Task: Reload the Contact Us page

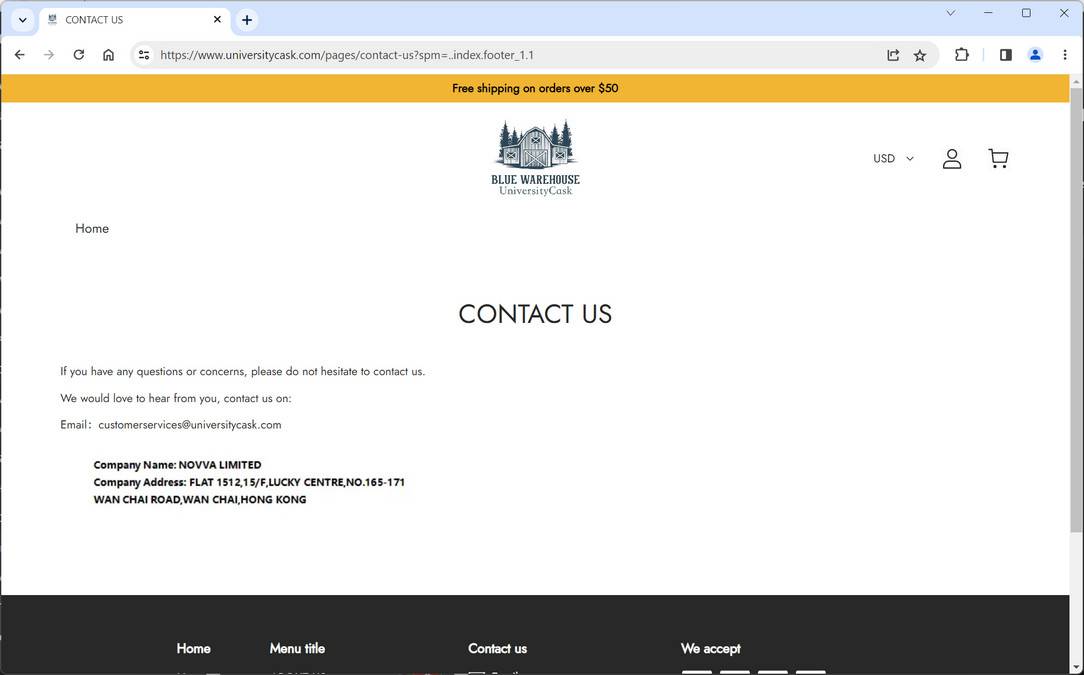Action: pos(79,55)
